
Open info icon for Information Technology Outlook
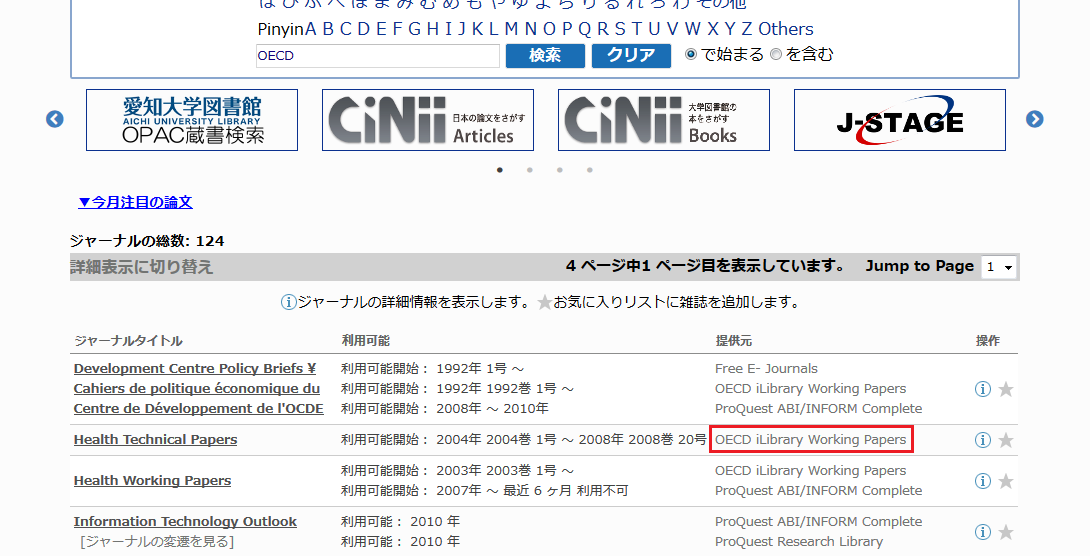click(x=982, y=532)
